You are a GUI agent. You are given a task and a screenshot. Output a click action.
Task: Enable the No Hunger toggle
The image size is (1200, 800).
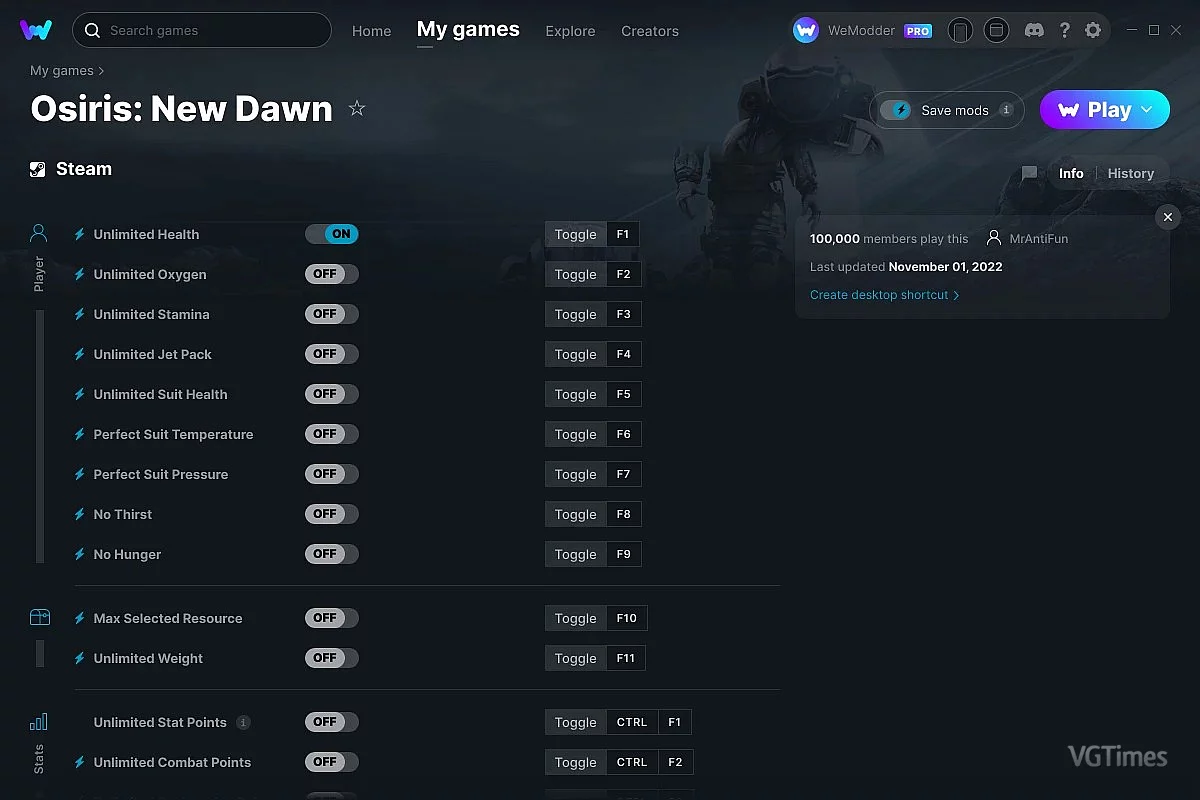pyautogui.click(x=332, y=554)
